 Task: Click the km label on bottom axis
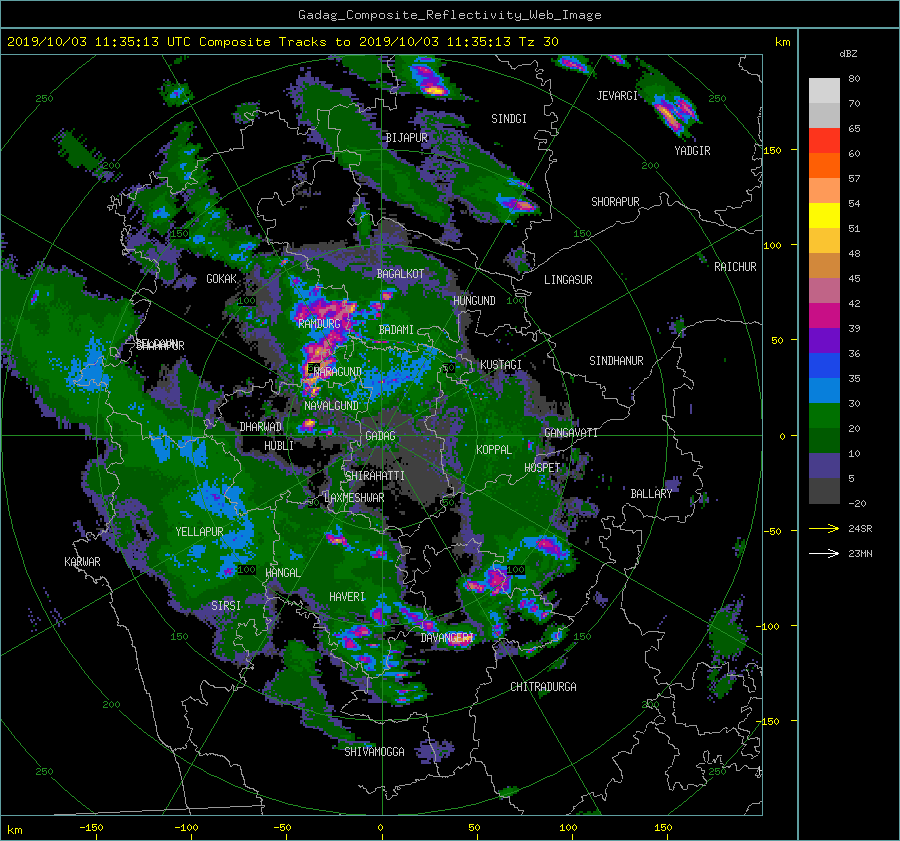[x=14, y=830]
